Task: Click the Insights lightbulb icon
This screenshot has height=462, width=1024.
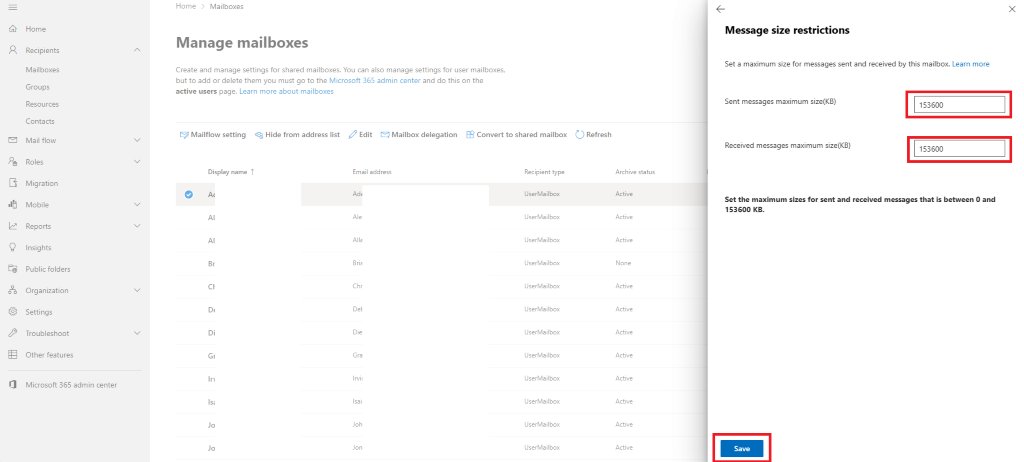Action: [12, 248]
